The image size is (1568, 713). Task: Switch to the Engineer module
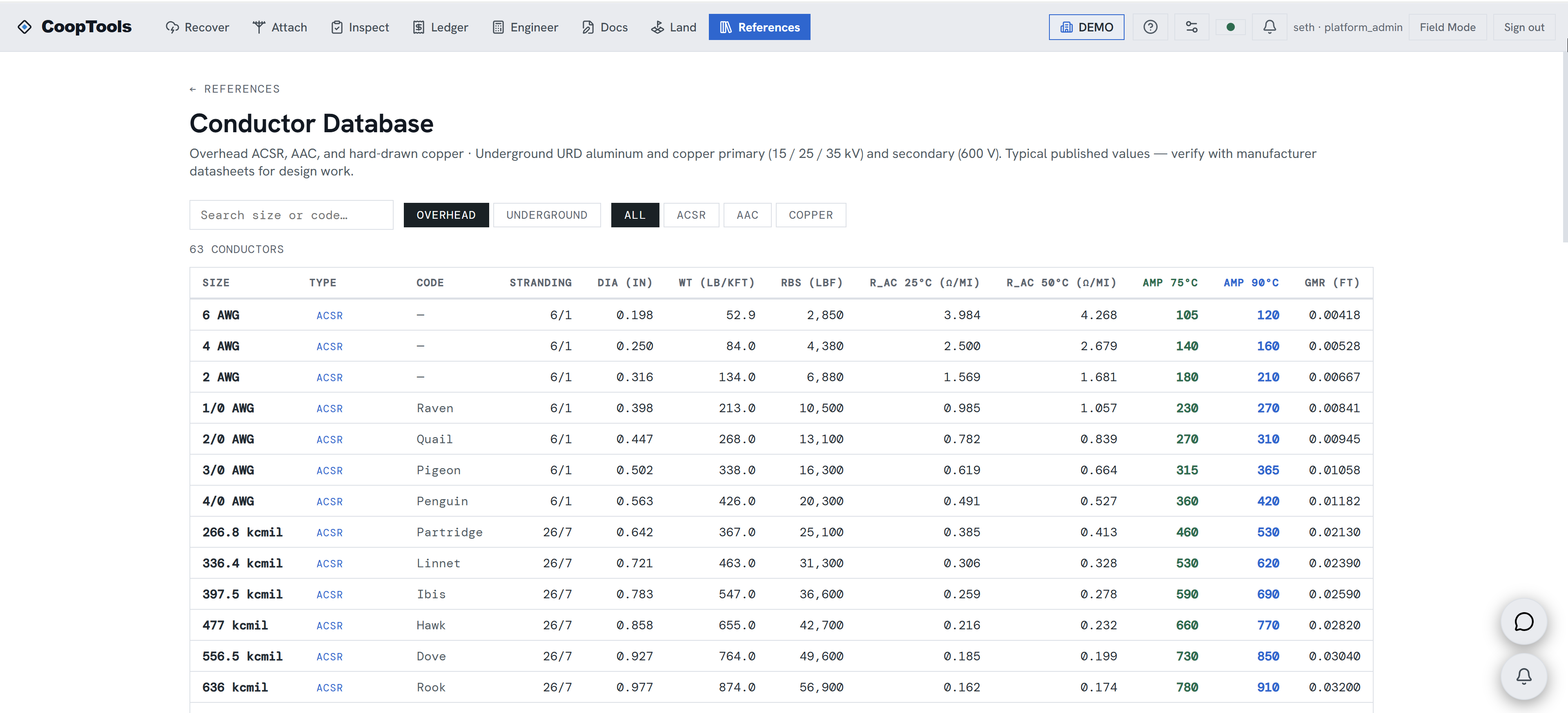(x=525, y=27)
